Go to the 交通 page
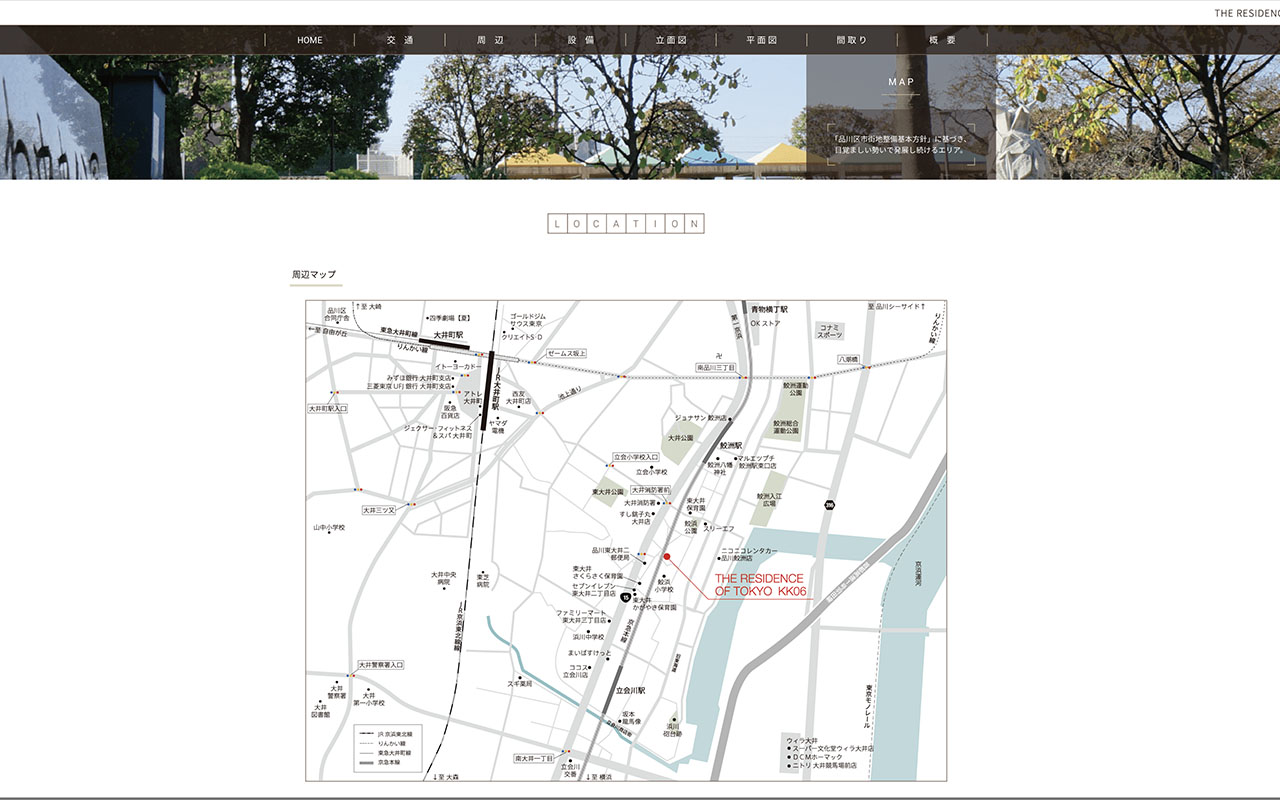This screenshot has width=1280, height=800. [x=400, y=40]
